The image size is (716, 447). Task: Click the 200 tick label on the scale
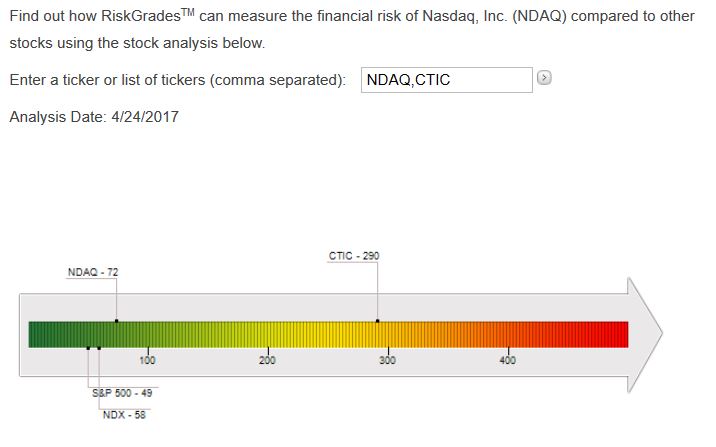point(268,360)
